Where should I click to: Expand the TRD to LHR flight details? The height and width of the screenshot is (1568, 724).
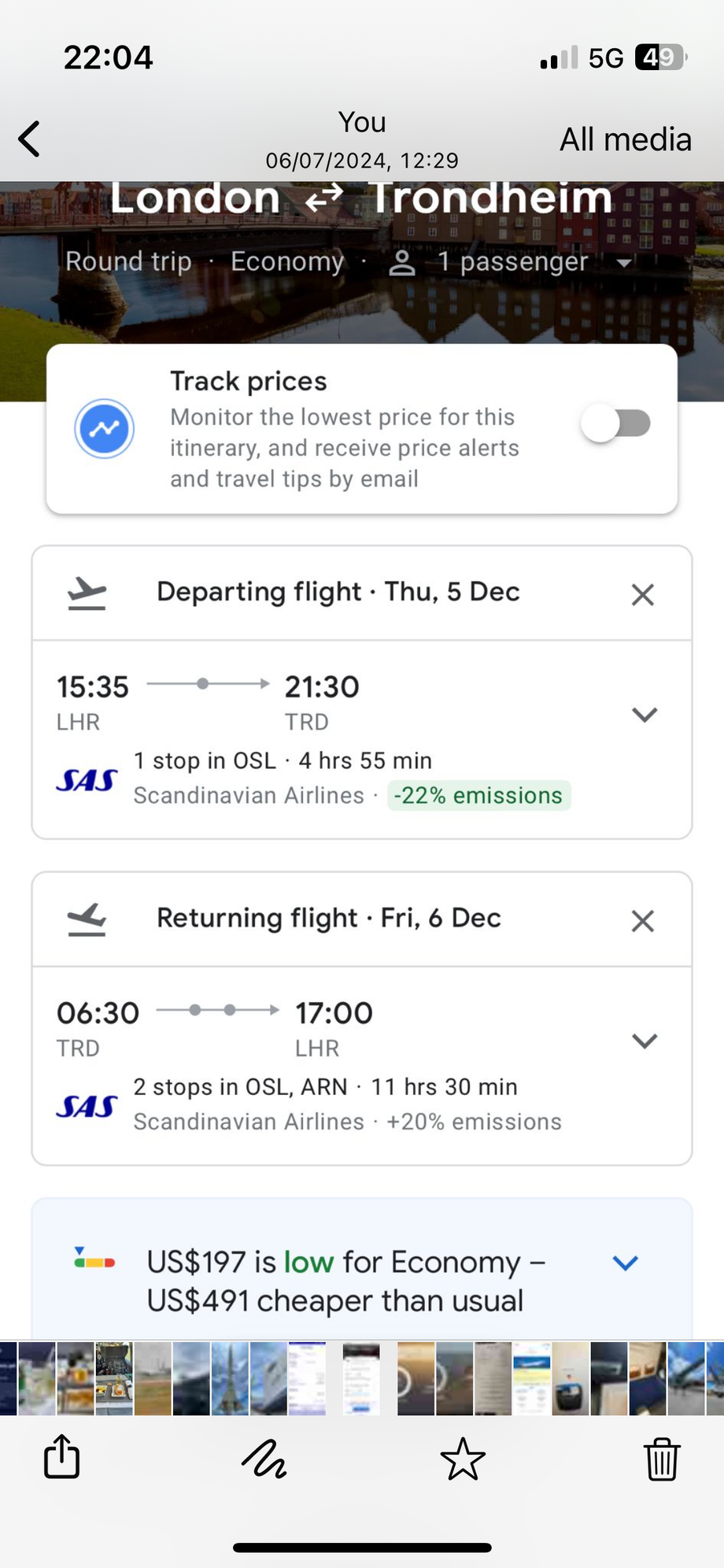pos(645,1041)
